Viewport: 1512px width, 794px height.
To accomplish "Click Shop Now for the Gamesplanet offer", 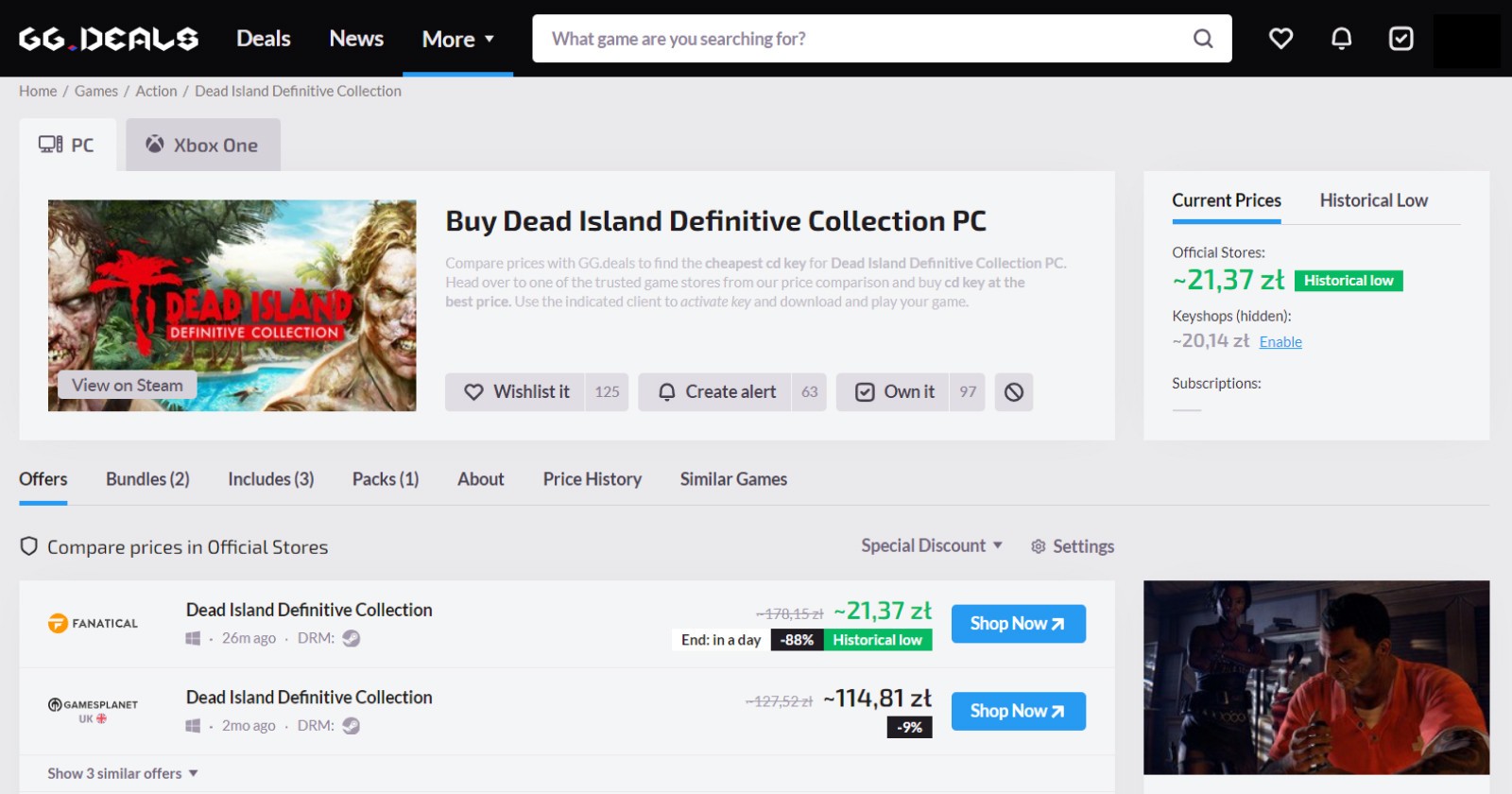I will [x=1019, y=711].
